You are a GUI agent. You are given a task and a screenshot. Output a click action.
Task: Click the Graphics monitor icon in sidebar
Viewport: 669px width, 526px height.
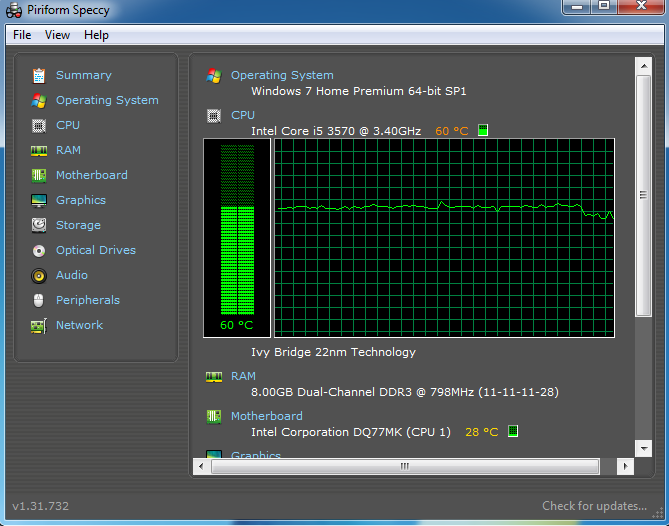(39, 201)
